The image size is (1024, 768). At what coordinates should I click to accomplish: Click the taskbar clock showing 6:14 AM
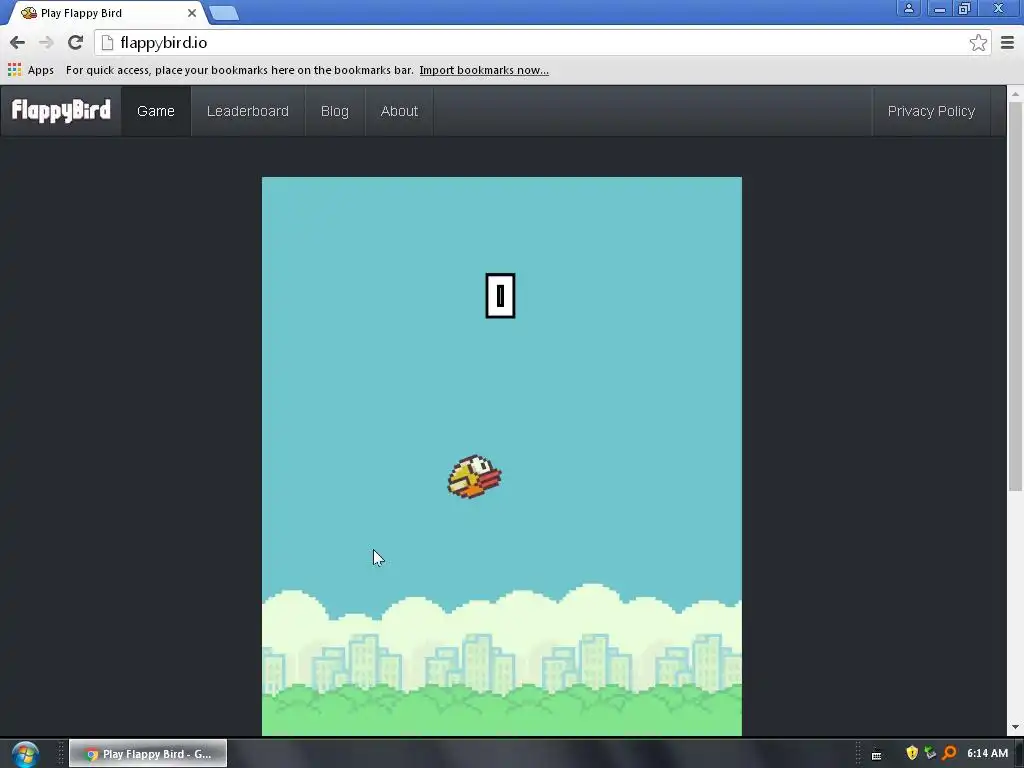pos(987,753)
